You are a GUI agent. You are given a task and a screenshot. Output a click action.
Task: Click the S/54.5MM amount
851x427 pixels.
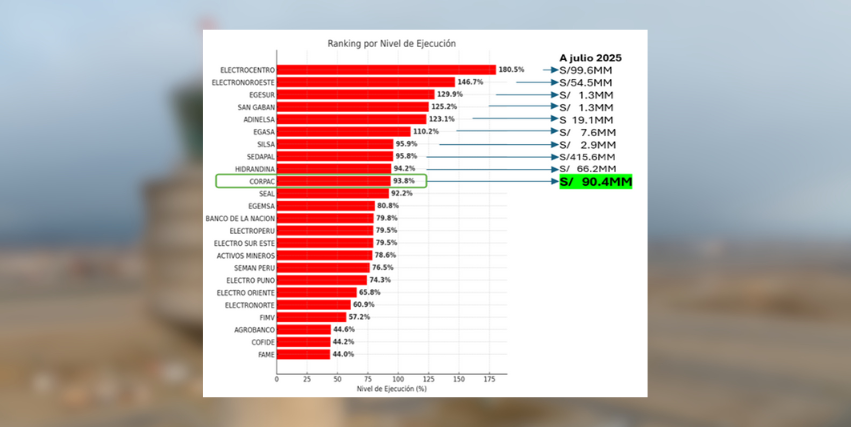click(x=586, y=82)
